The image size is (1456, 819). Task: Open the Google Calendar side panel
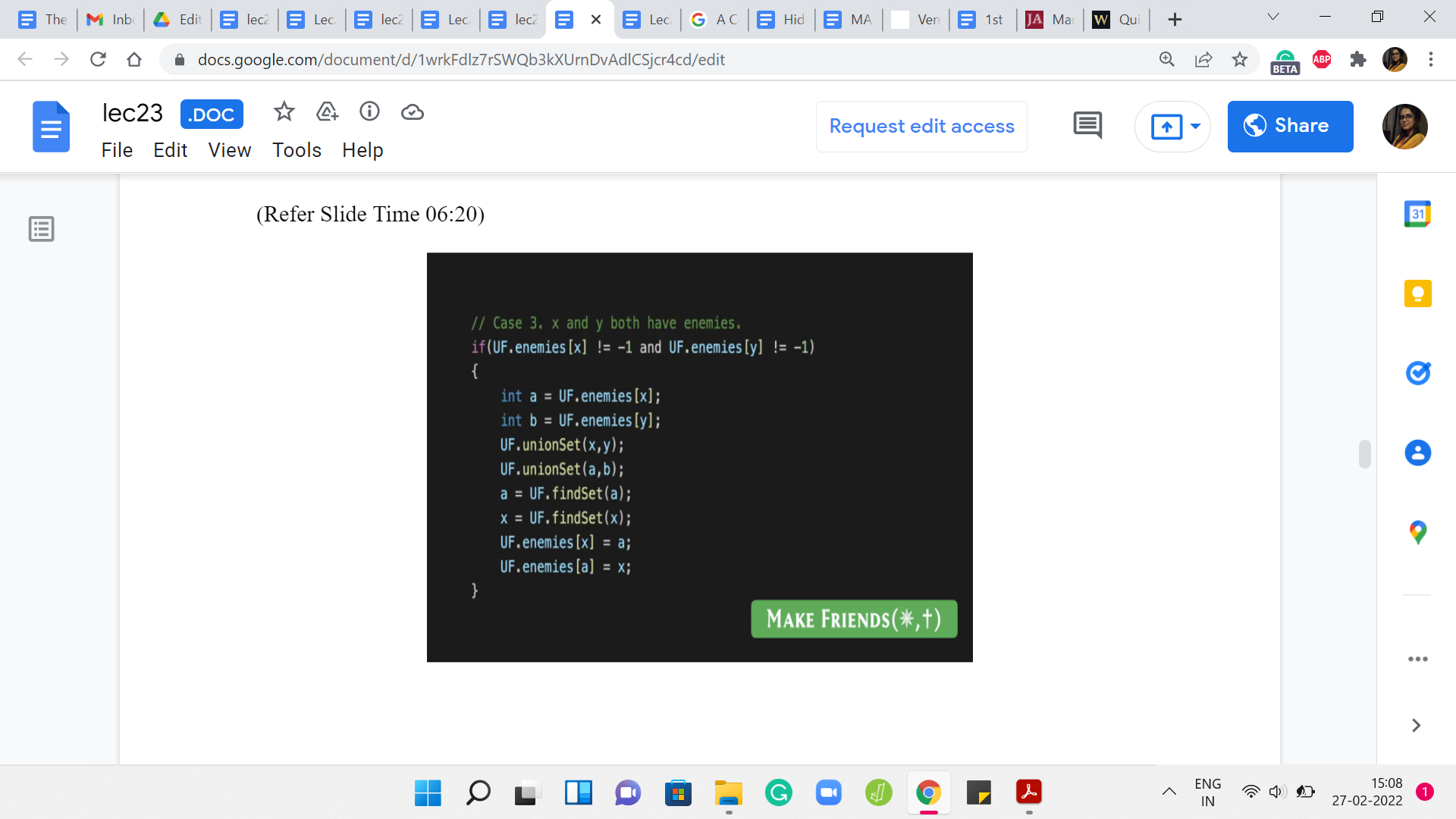[x=1417, y=215]
